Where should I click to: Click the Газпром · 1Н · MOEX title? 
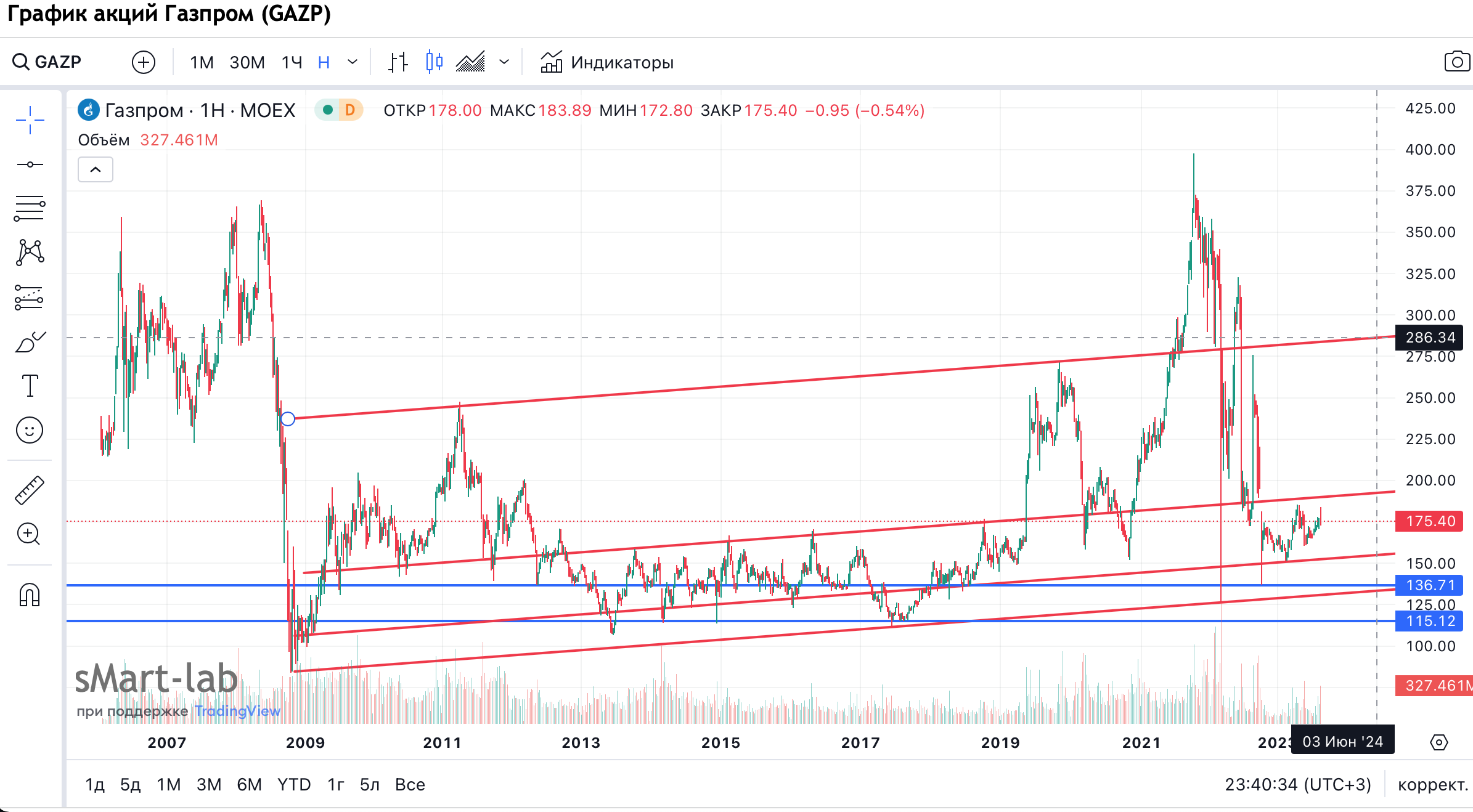pyautogui.click(x=200, y=110)
